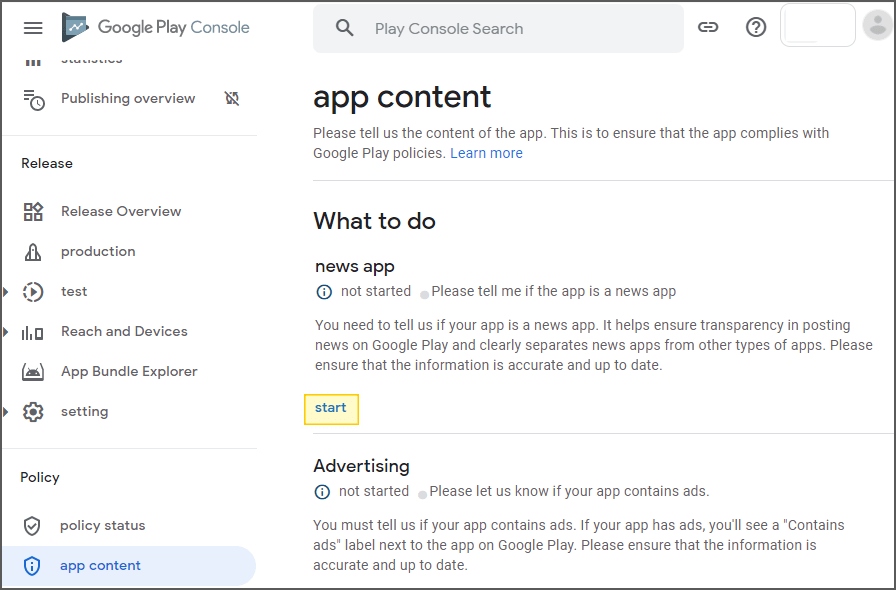Click the search magnifier icon
Screen dimensions: 896x590
coord(345,28)
